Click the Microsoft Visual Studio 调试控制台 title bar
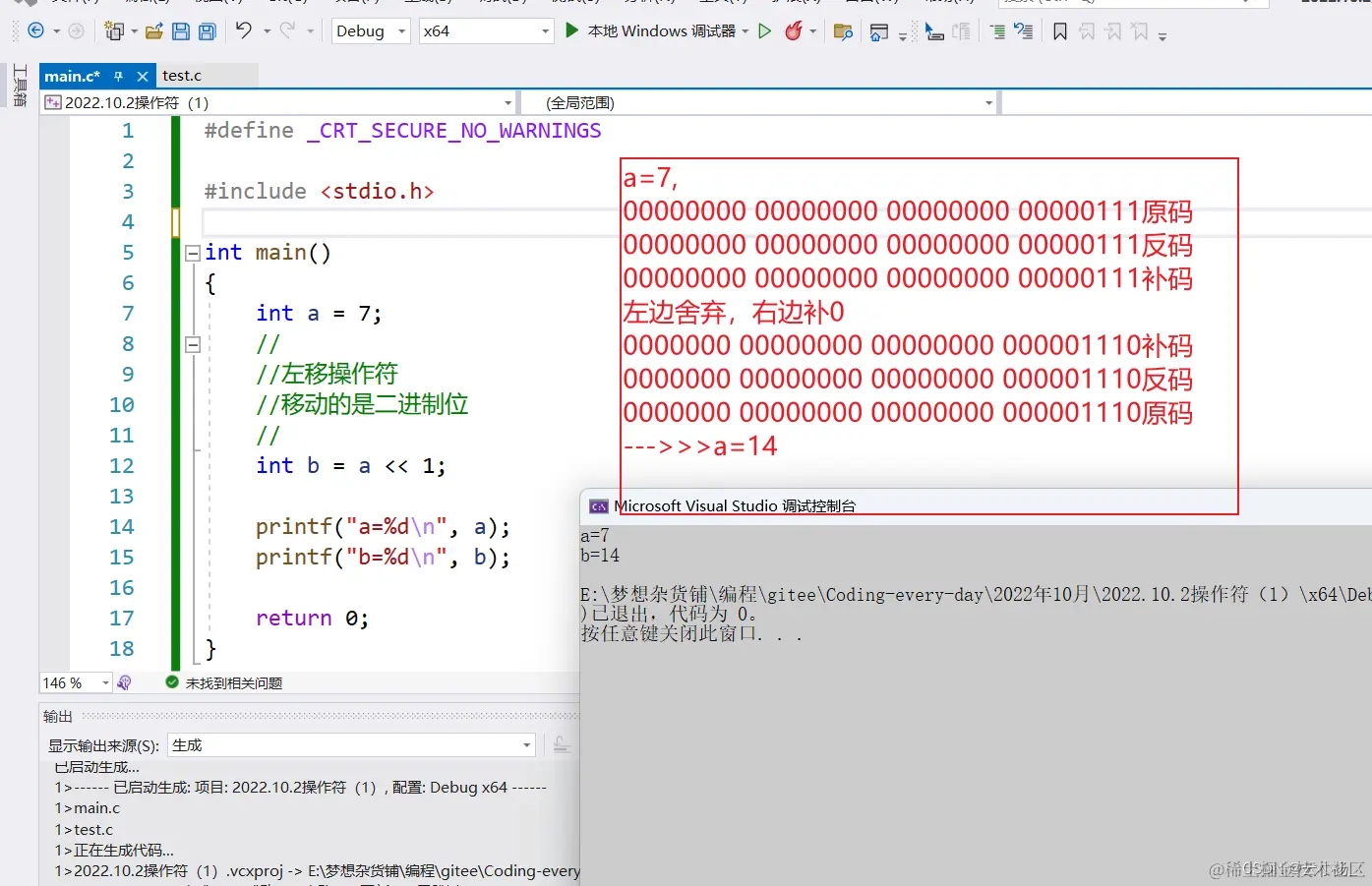 click(x=976, y=506)
